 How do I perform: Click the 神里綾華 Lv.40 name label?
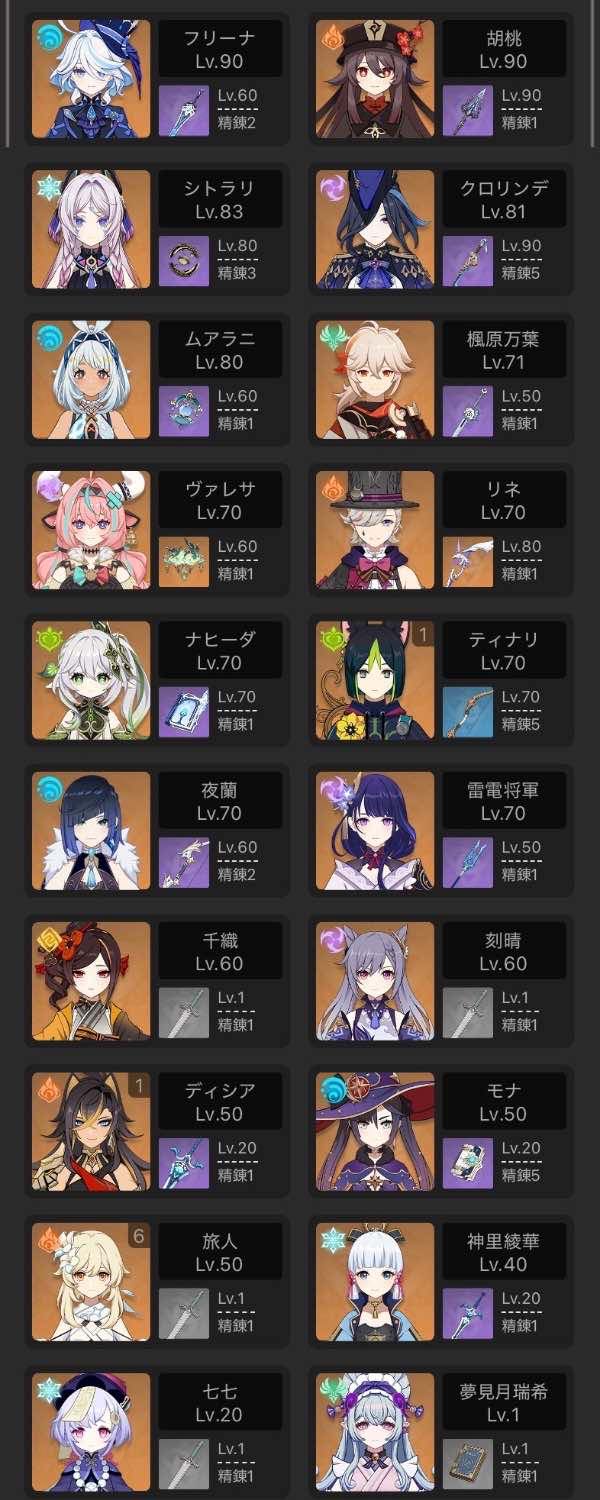pyautogui.click(x=504, y=1252)
